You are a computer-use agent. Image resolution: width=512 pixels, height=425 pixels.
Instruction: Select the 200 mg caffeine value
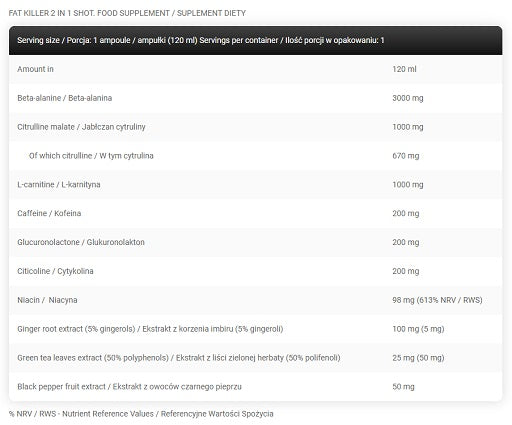tap(406, 213)
